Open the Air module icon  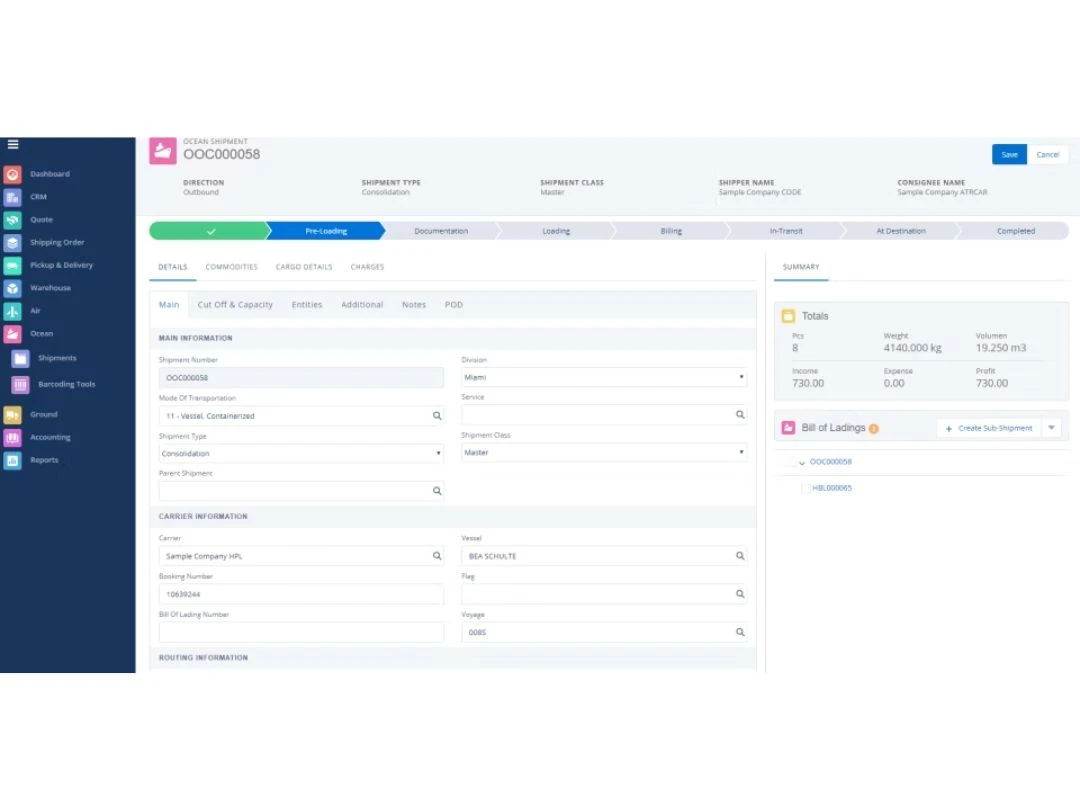12,311
